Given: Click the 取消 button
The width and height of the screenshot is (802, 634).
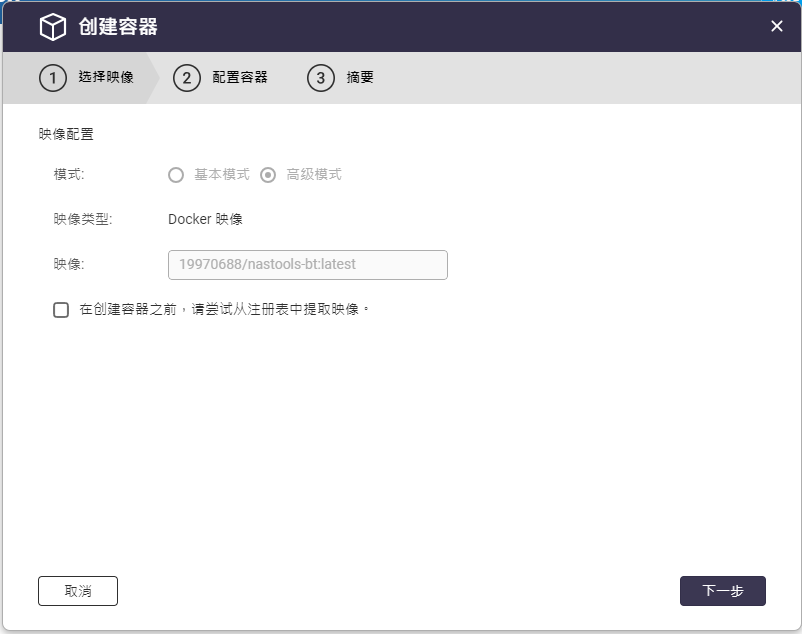Looking at the screenshot, I should point(78,591).
